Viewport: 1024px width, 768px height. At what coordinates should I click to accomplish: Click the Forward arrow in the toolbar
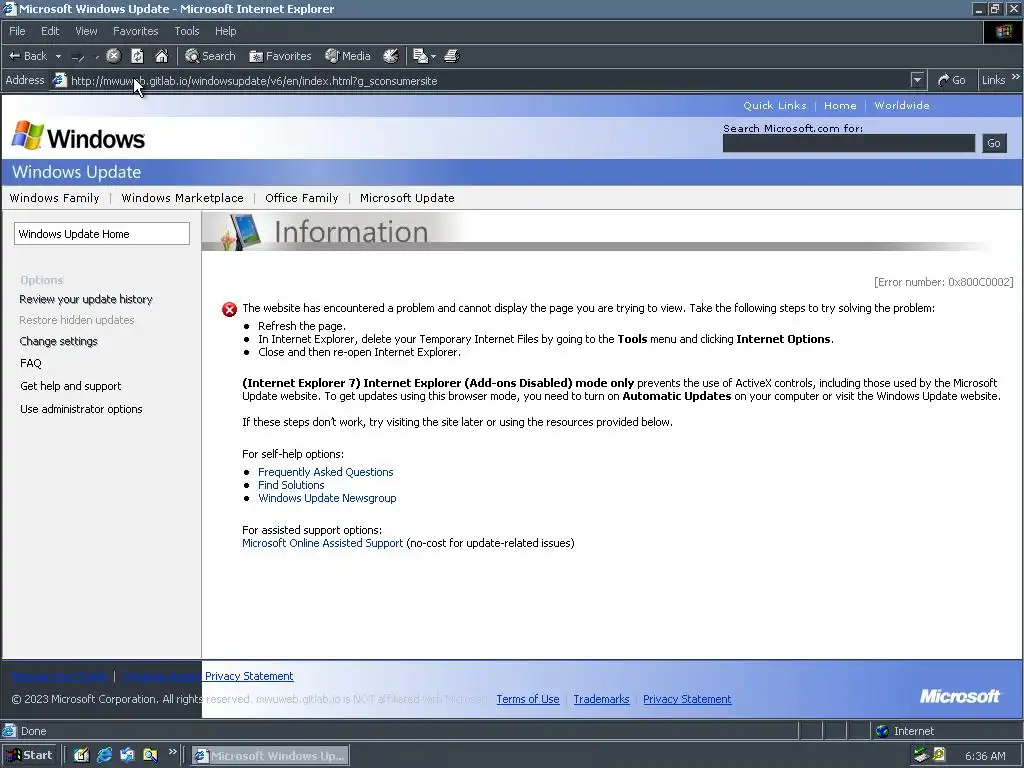(78, 57)
